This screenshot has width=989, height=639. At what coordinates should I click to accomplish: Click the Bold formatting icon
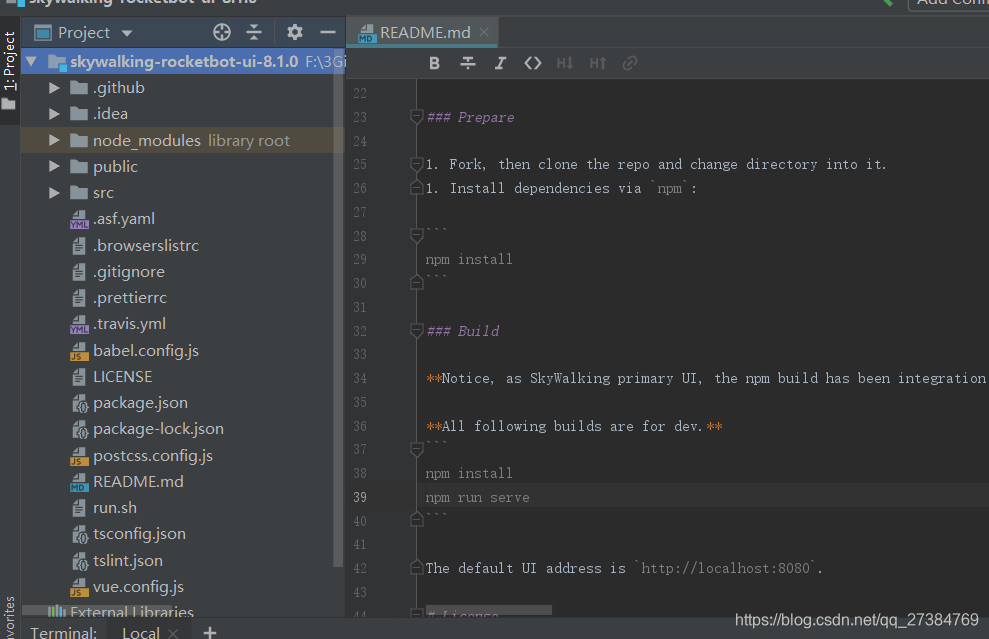click(x=434, y=63)
